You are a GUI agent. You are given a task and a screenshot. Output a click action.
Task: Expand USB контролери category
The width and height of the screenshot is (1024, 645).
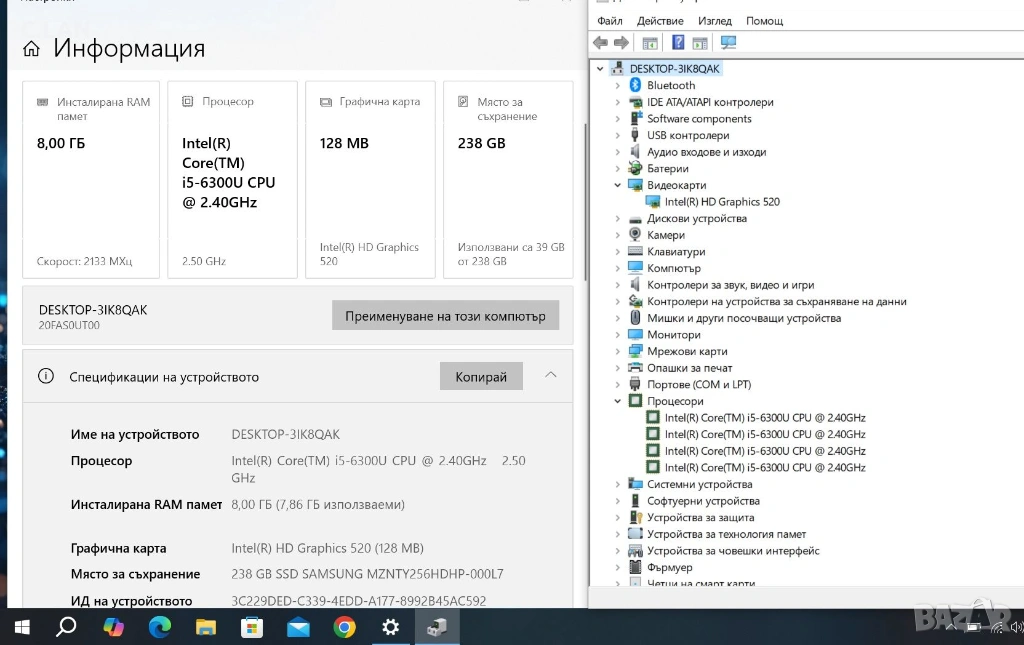(617, 135)
